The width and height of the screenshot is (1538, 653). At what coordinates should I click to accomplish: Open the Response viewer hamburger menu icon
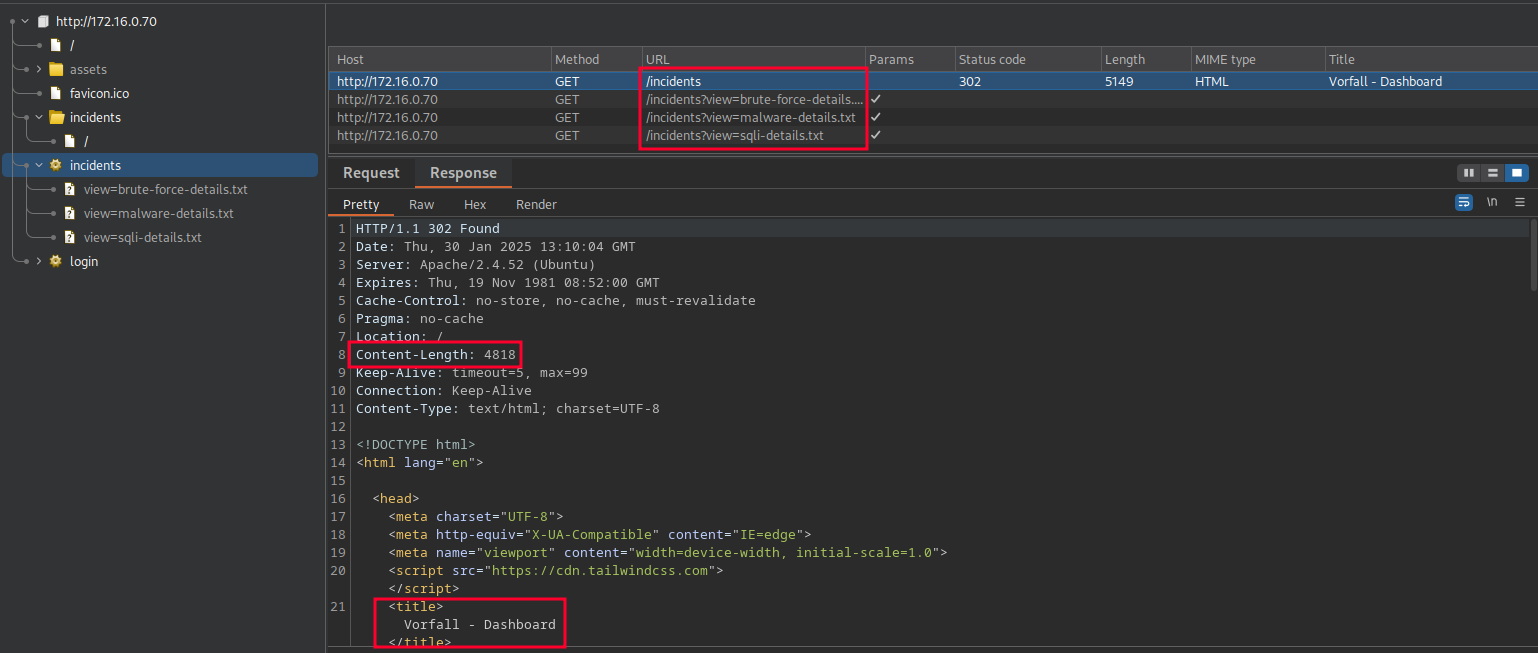1520,202
